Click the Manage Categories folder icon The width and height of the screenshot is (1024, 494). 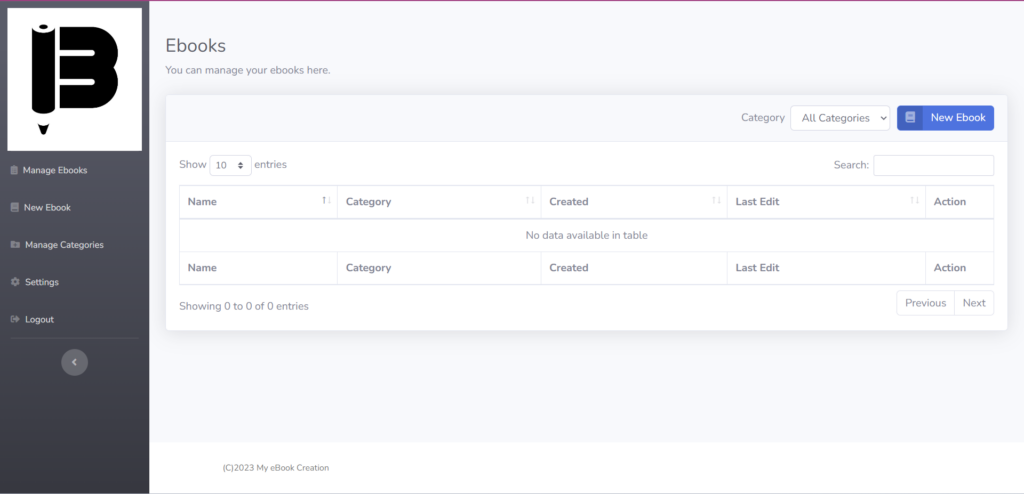[15, 245]
